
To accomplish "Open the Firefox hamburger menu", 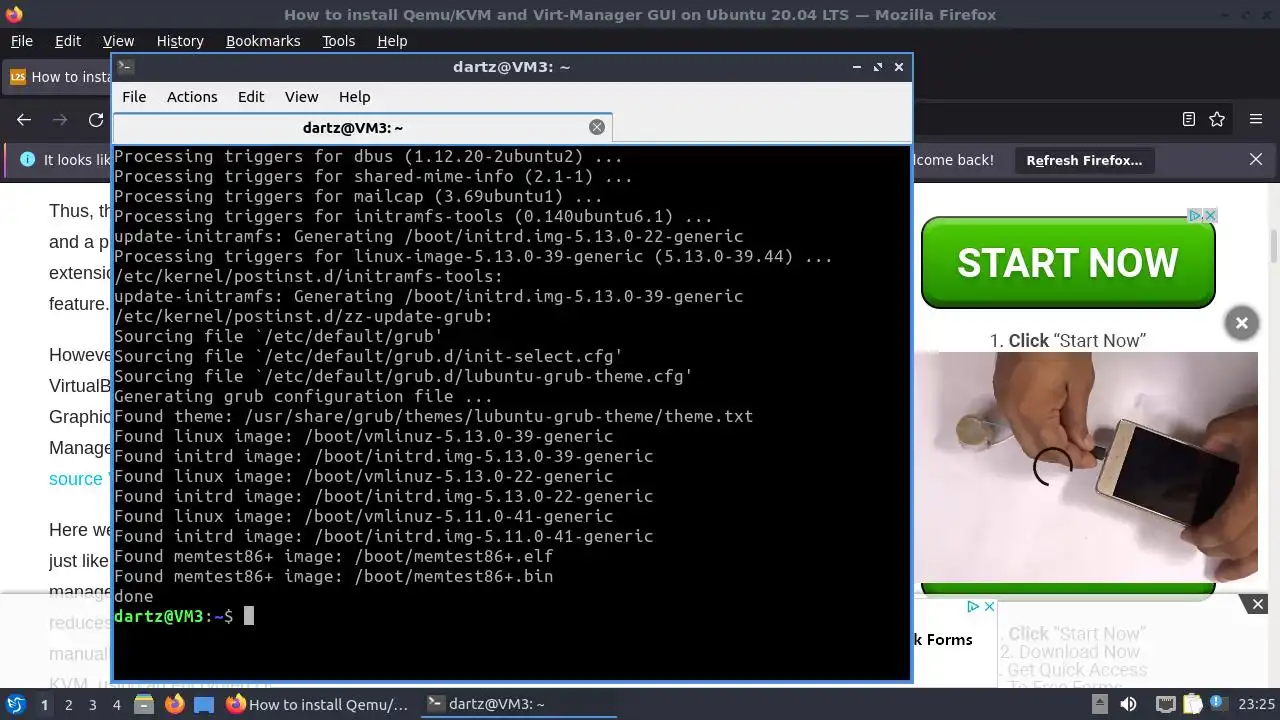I will point(1256,120).
